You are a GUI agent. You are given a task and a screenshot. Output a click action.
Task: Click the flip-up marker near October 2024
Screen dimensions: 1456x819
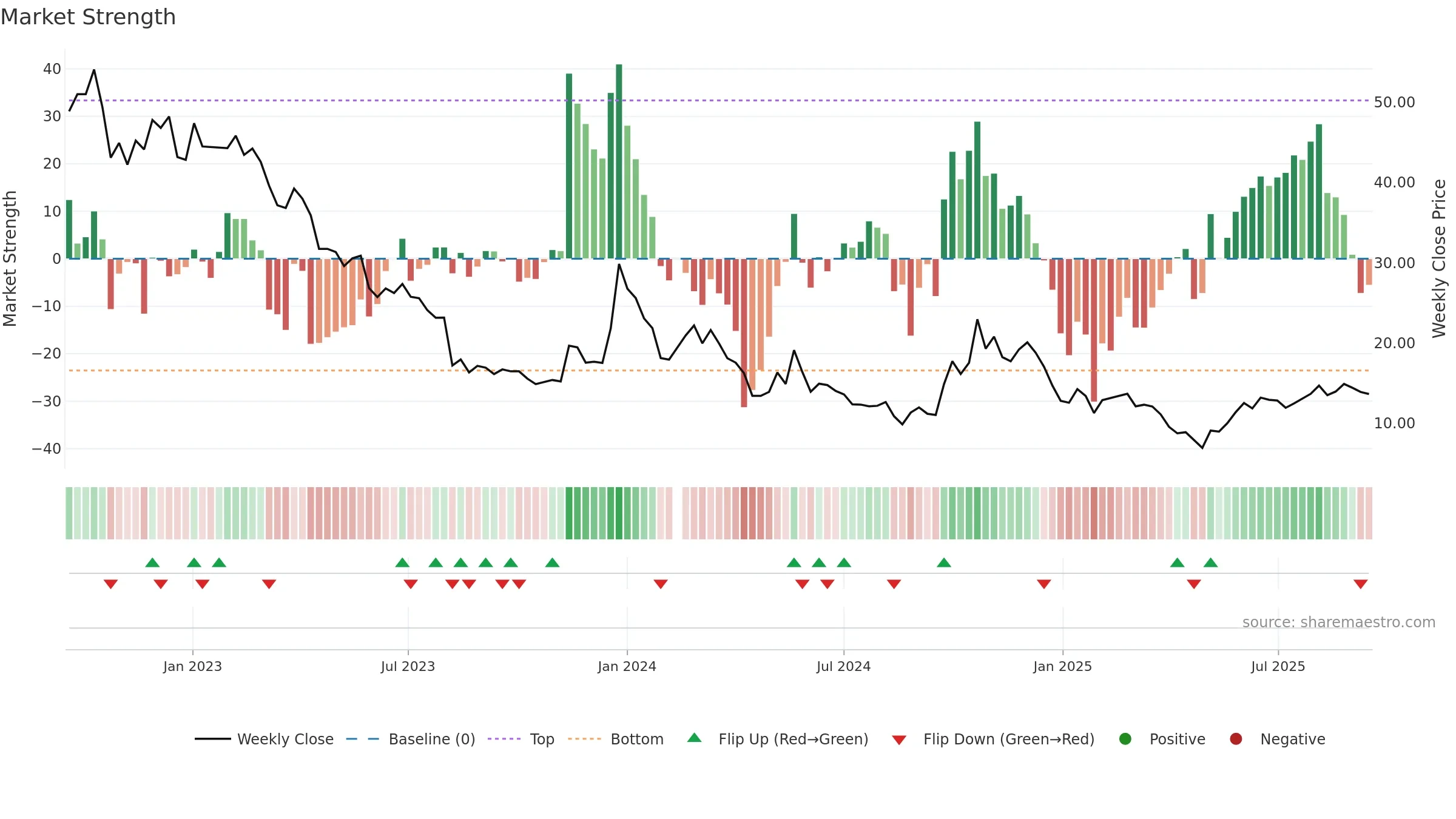pos(944,562)
